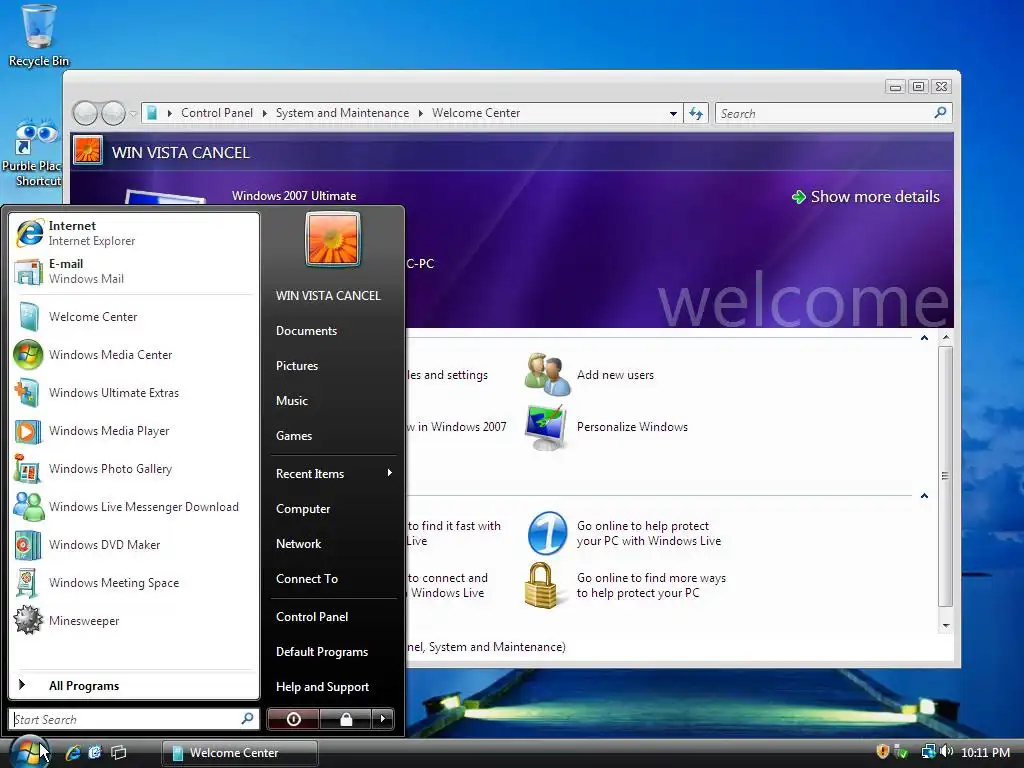
Task: Open Windows Photo Gallery
Action: point(134,469)
